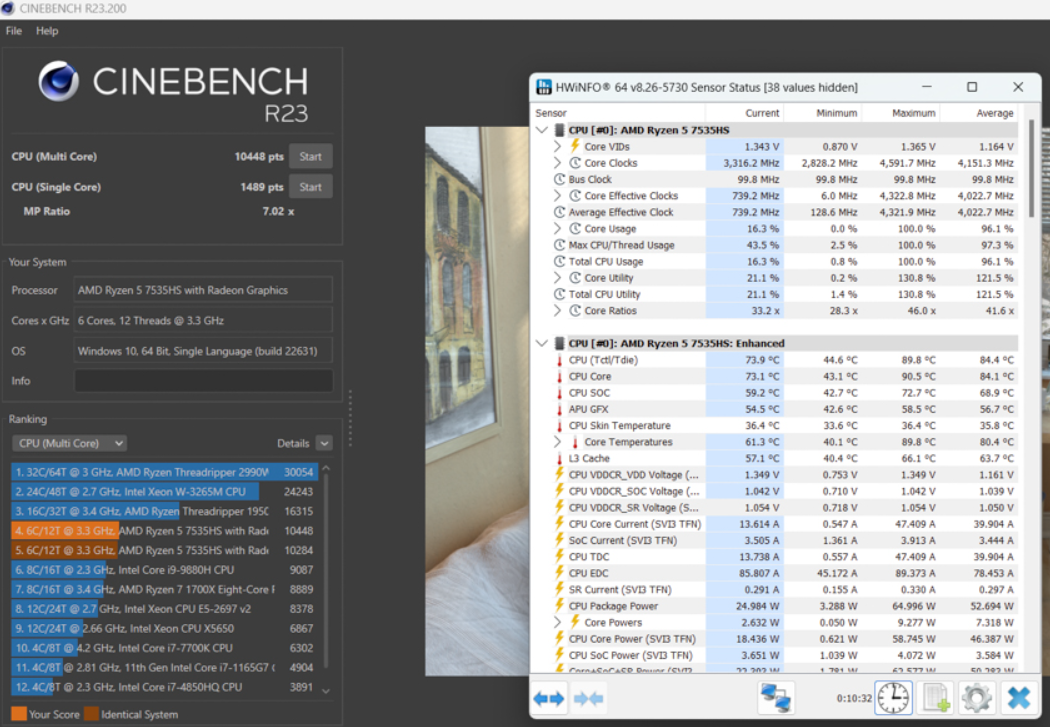Start the CPU (Single Core) benchmark
The width and height of the screenshot is (1050, 727).
click(310, 187)
